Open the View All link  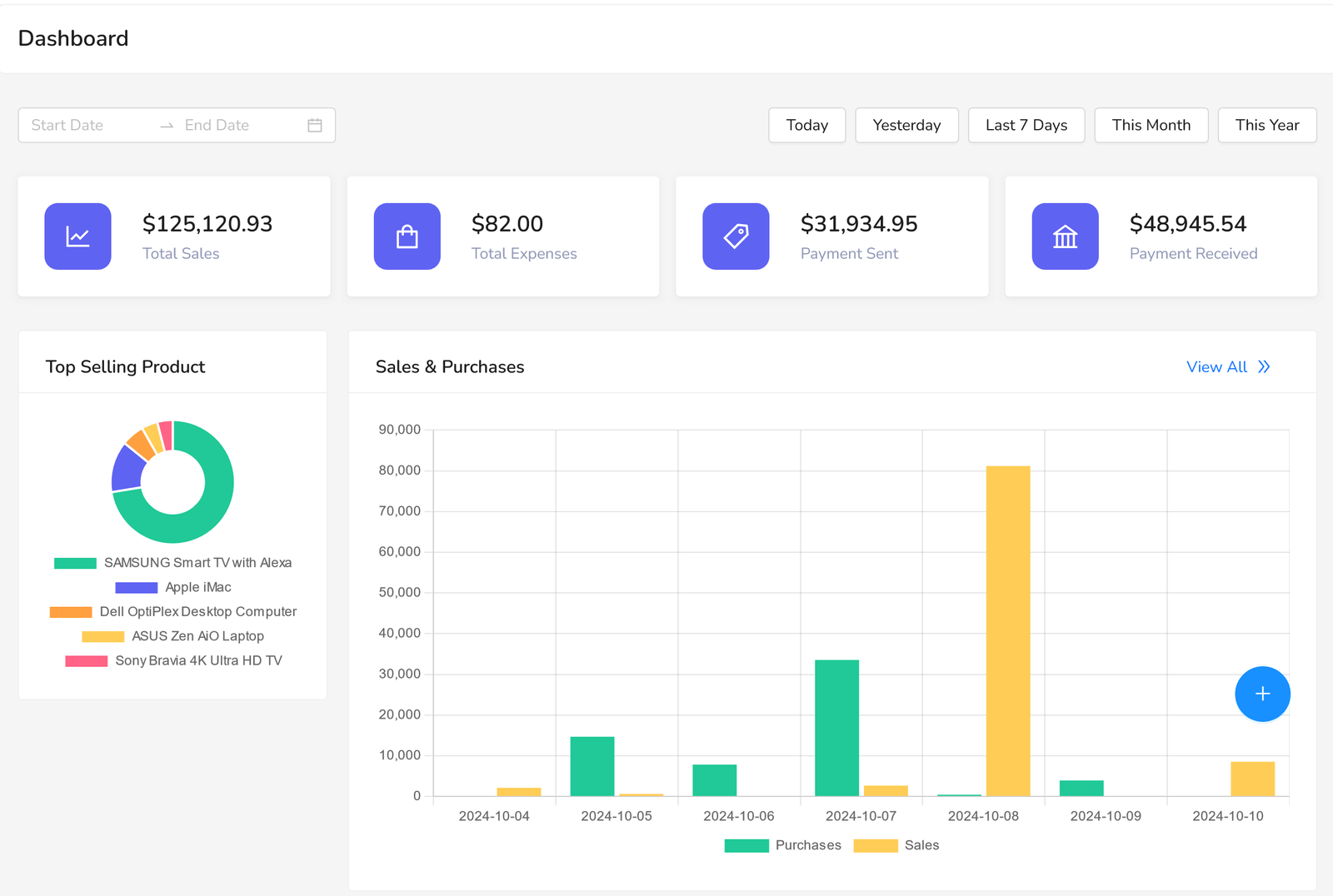point(1216,367)
